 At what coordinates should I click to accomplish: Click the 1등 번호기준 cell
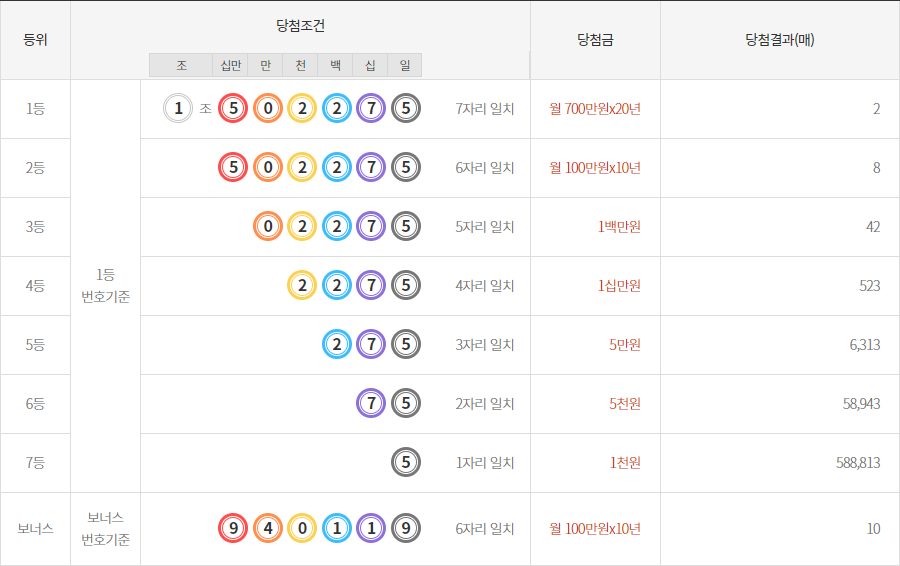click(x=106, y=286)
